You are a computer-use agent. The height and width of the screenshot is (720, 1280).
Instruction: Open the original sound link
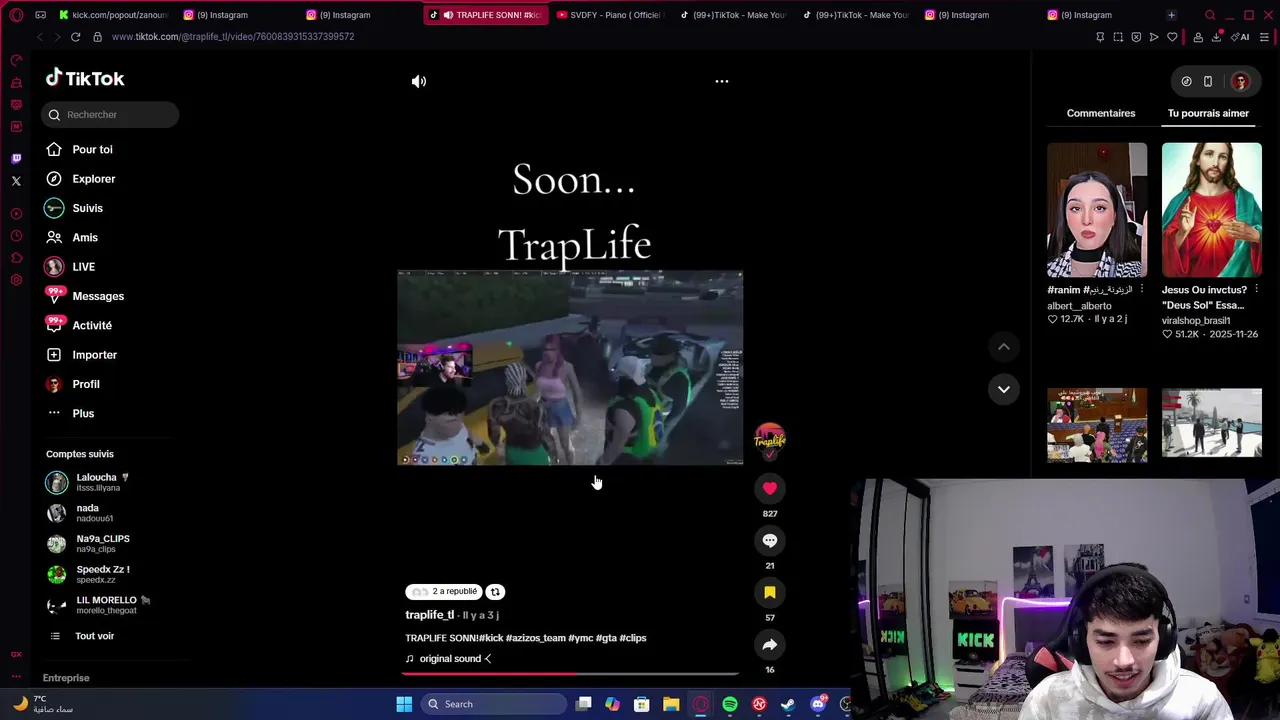point(449,659)
